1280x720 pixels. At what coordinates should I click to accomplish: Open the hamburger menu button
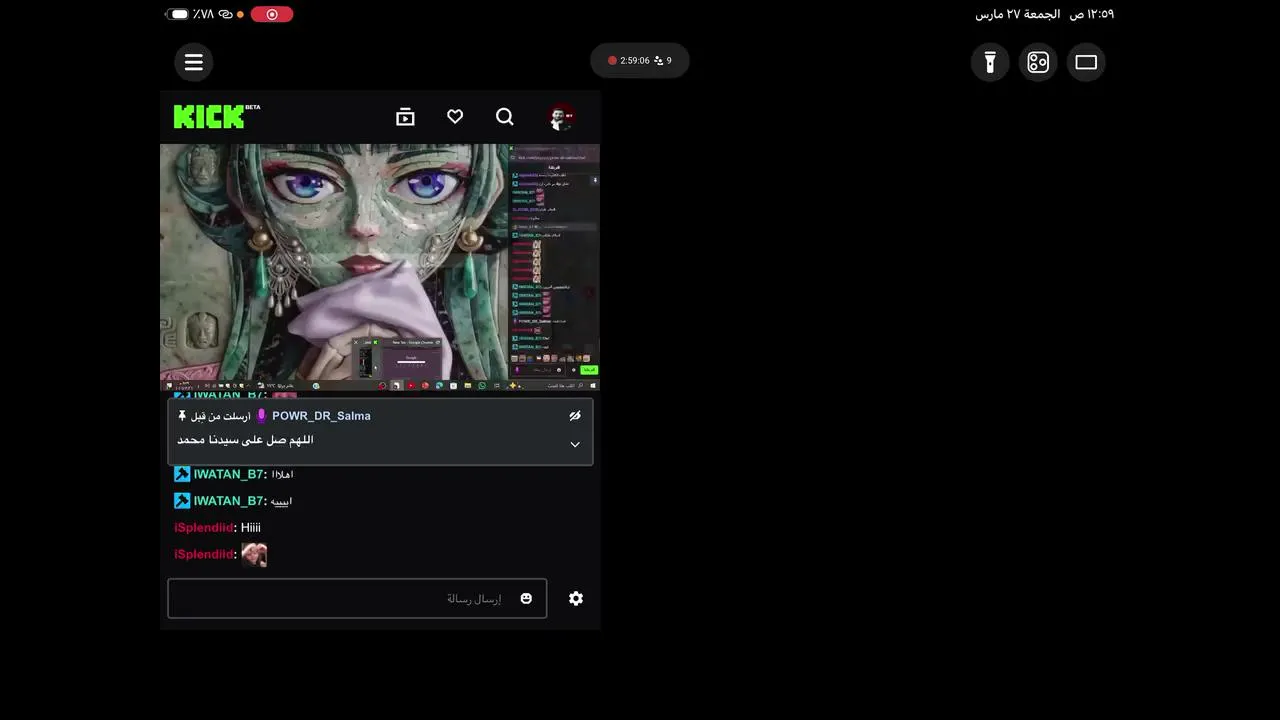coord(194,62)
